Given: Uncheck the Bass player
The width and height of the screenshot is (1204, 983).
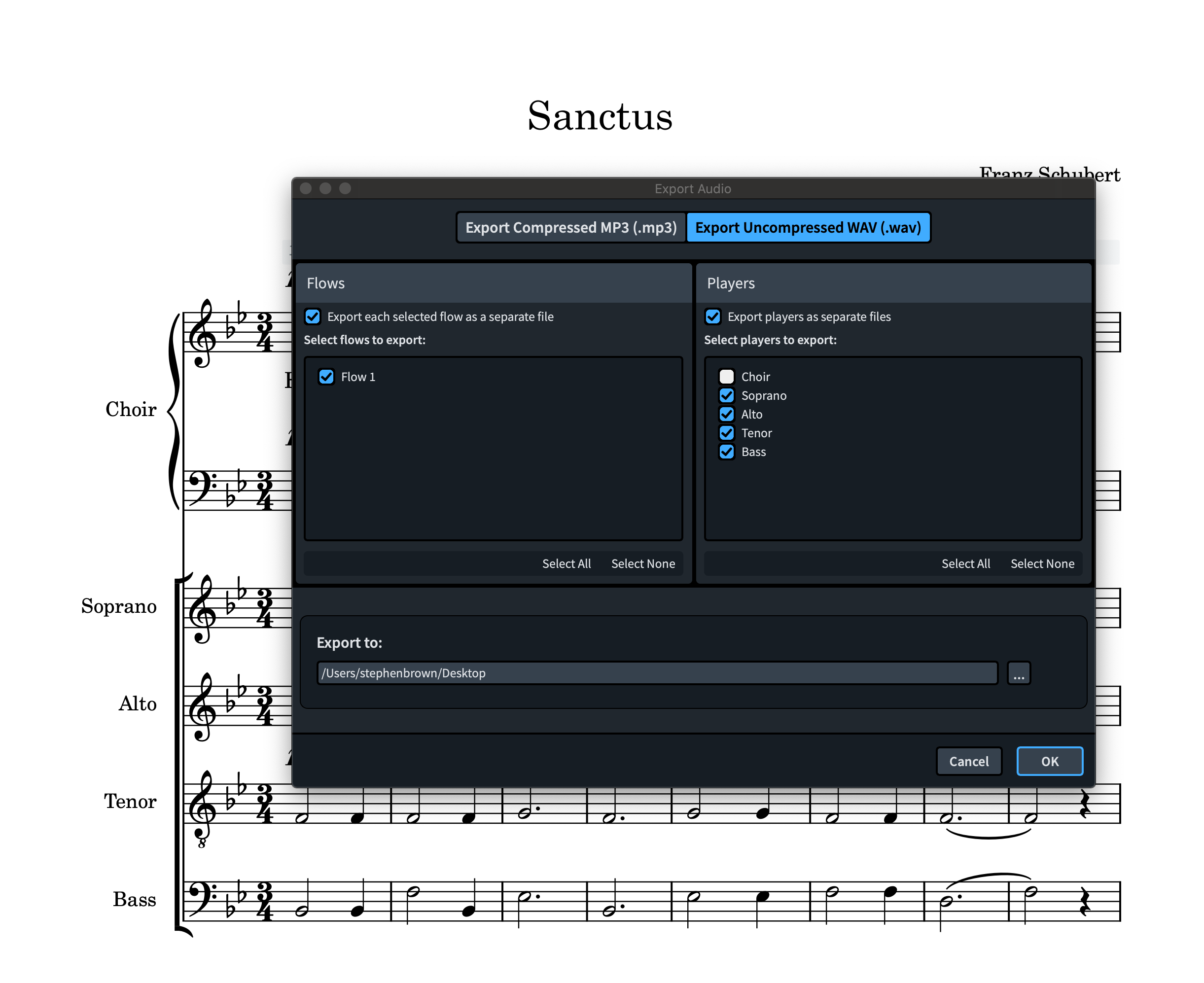Looking at the screenshot, I should click(x=726, y=451).
